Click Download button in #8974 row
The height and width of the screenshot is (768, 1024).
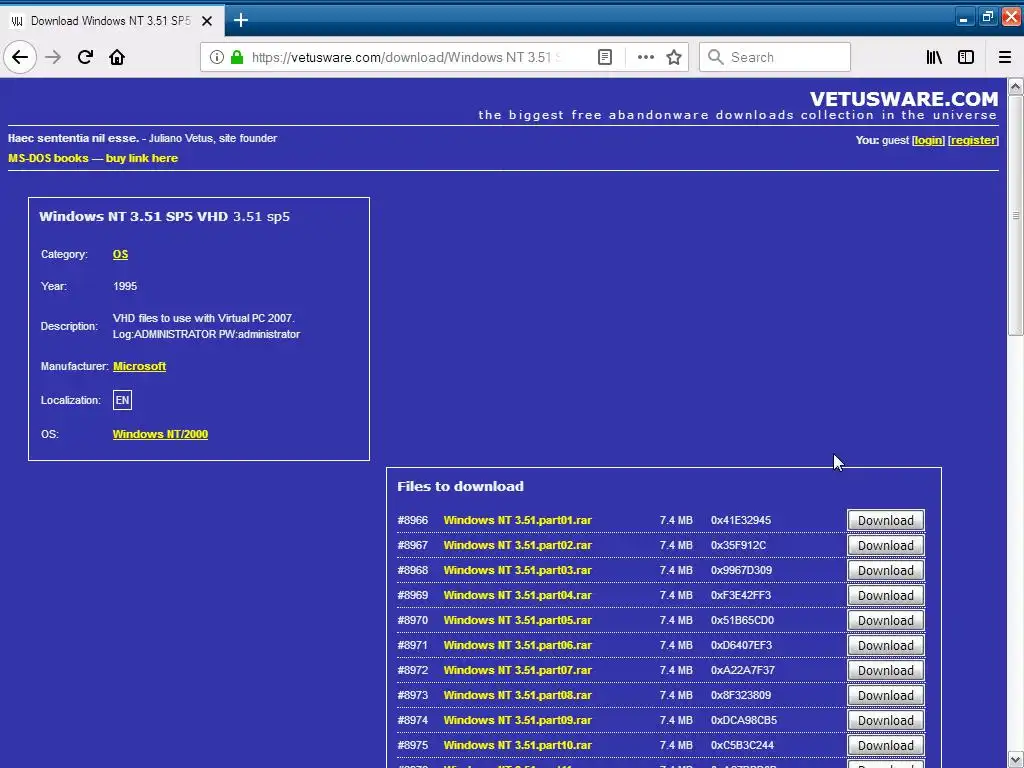click(886, 720)
